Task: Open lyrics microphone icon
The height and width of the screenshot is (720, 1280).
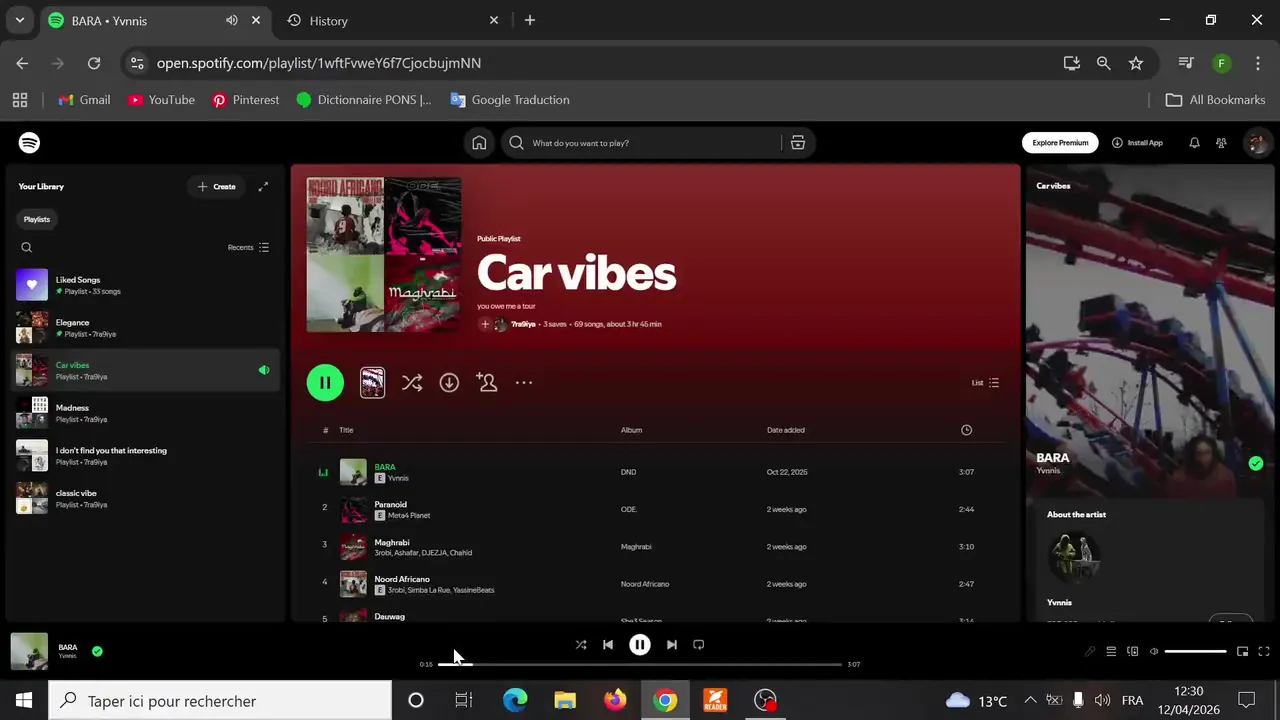Action: tap(1090, 652)
